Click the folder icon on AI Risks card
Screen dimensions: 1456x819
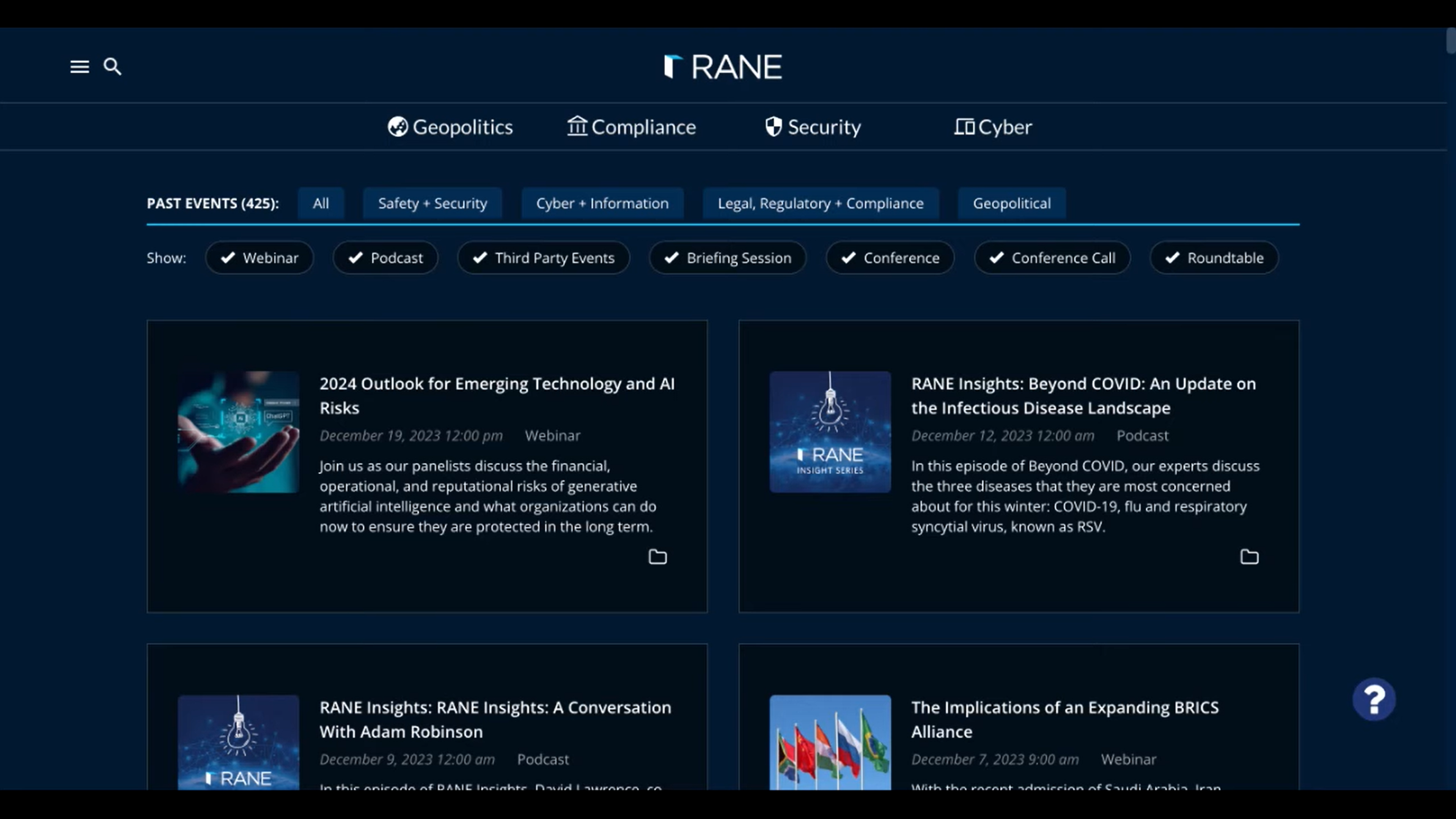[x=657, y=557]
